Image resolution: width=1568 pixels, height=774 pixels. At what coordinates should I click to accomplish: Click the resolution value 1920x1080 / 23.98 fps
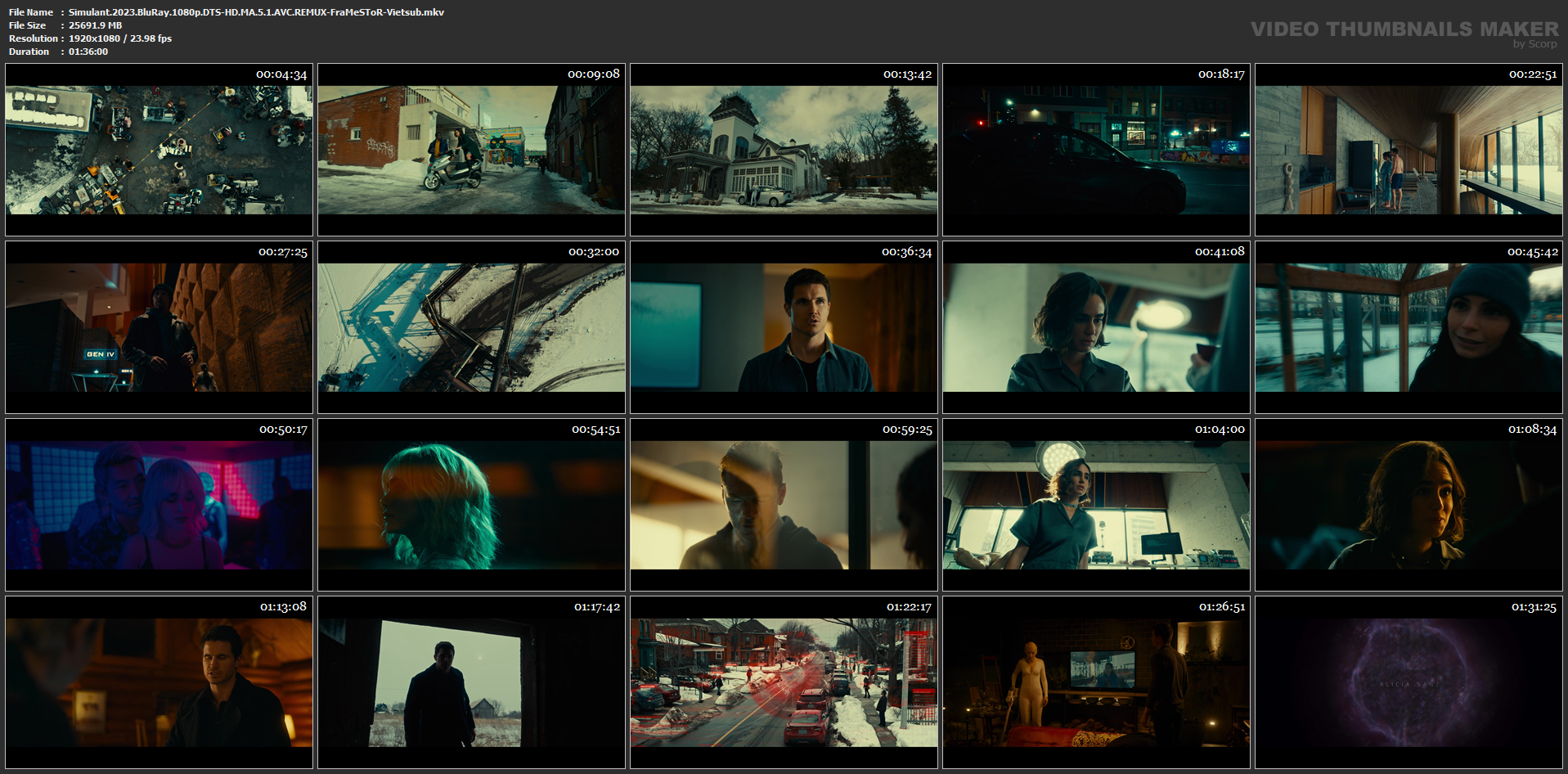coord(119,38)
